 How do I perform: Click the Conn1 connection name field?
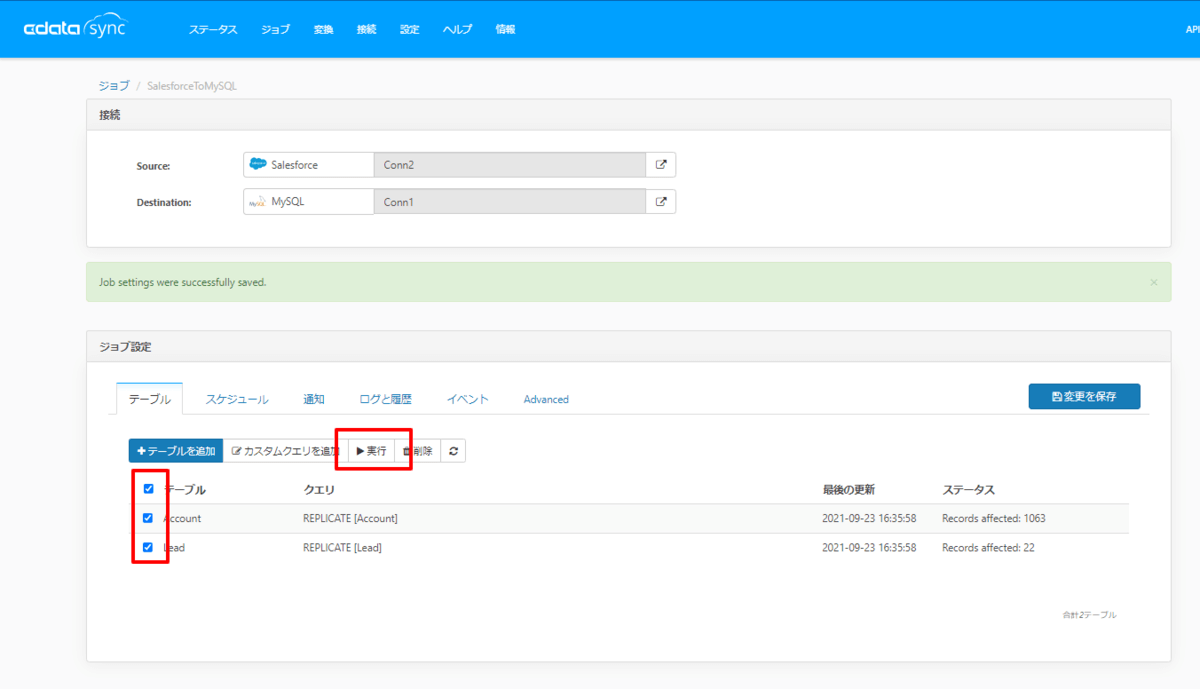coord(510,201)
